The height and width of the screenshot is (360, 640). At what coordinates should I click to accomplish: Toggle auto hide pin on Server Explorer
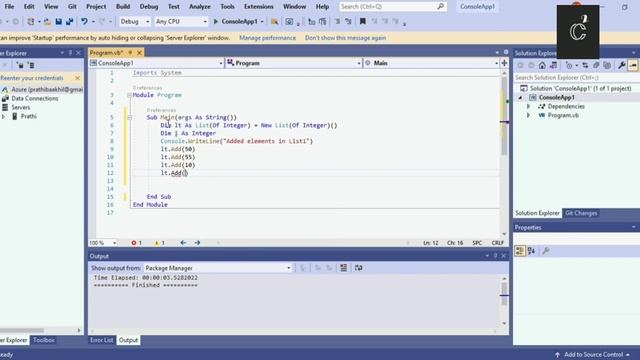coord(70,53)
